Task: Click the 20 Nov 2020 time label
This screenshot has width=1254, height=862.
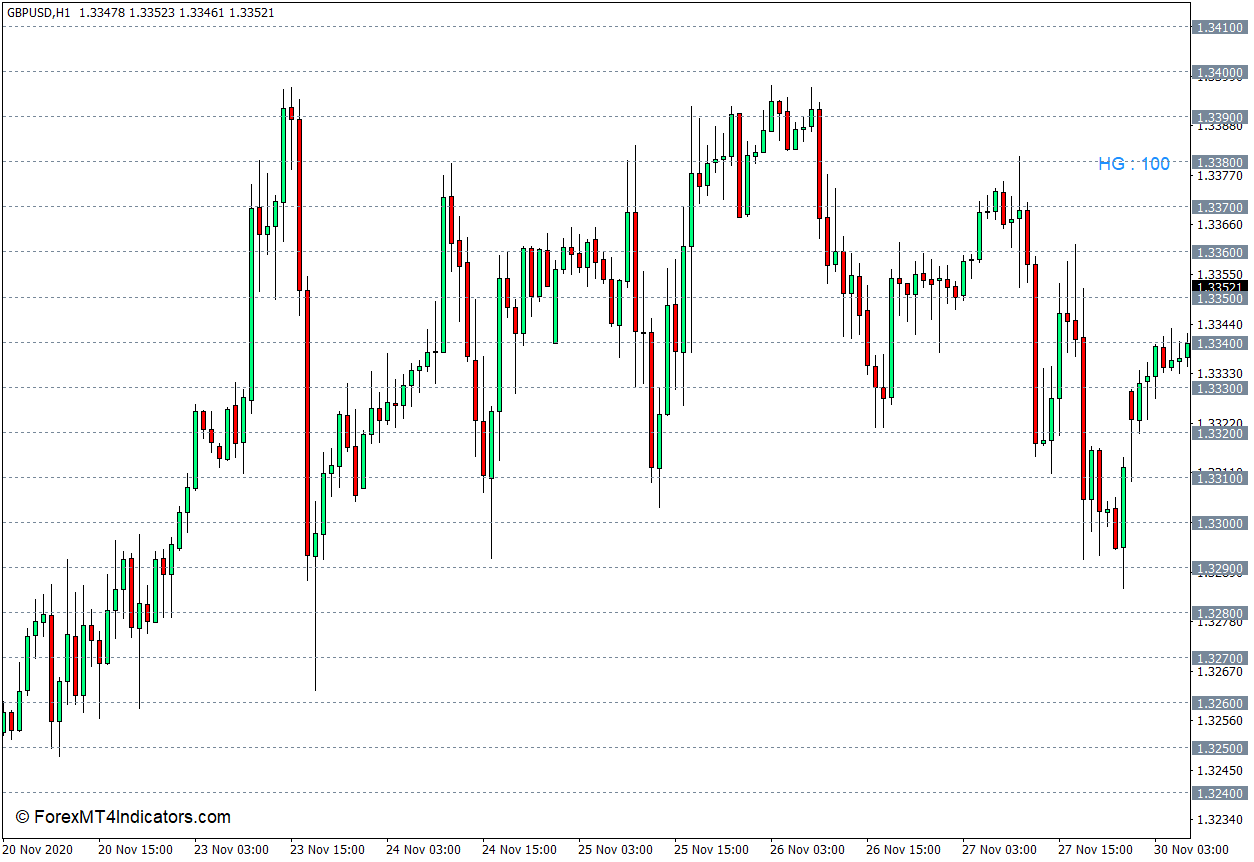Action: point(37,849)
